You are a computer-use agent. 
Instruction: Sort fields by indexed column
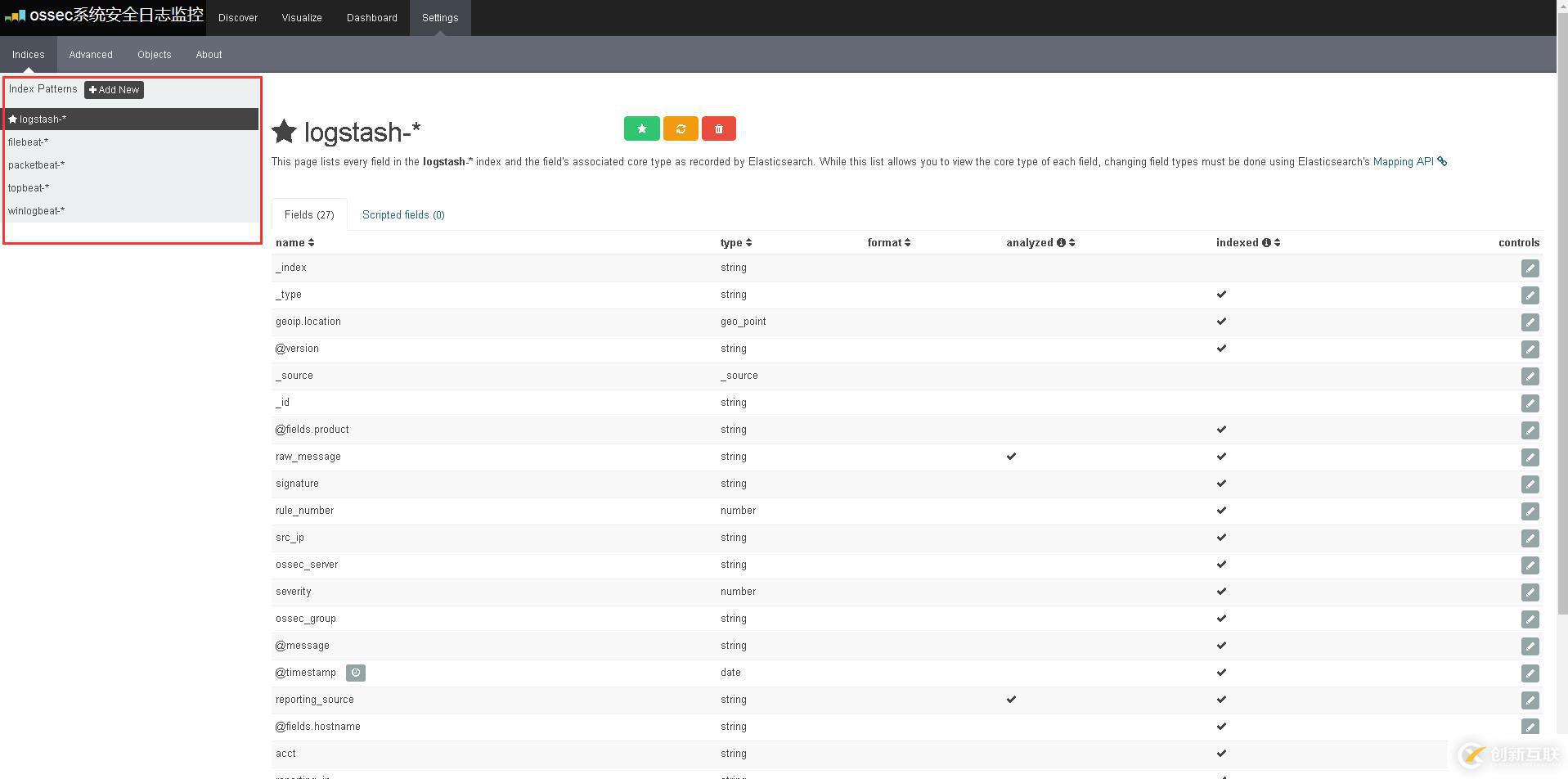(x=1248, y=243)
